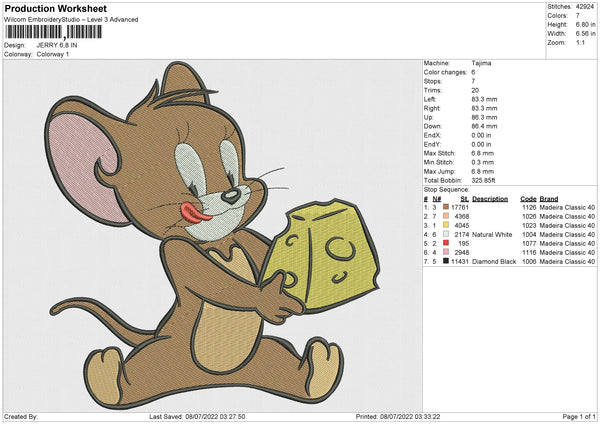Viewport: 600px width, 424px height.
Task: Click thread code '1004'
Action: [529, 234]
